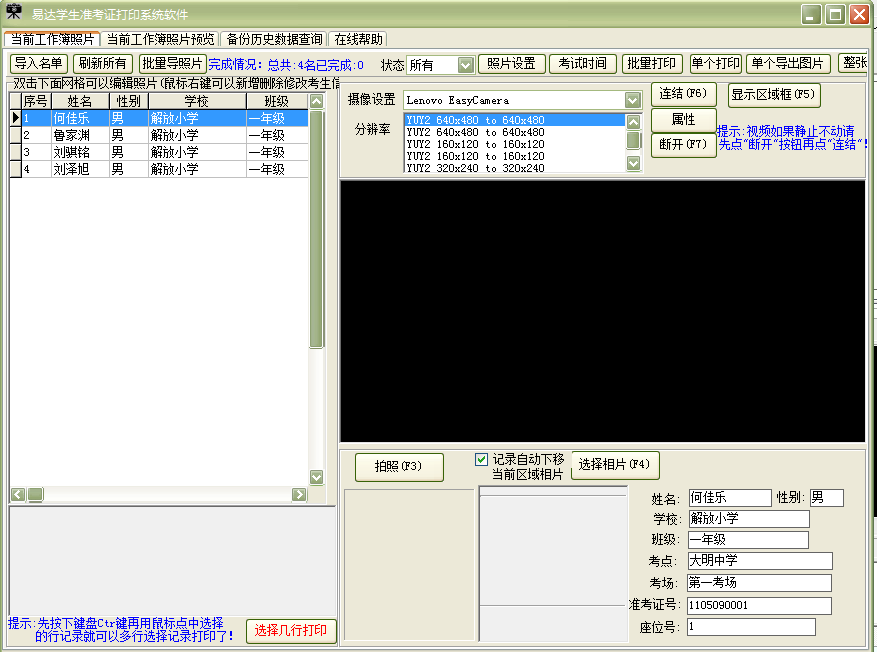Screen dimensions: 877x652
Task: Click the 学校 column header
Action: [197, 101]
